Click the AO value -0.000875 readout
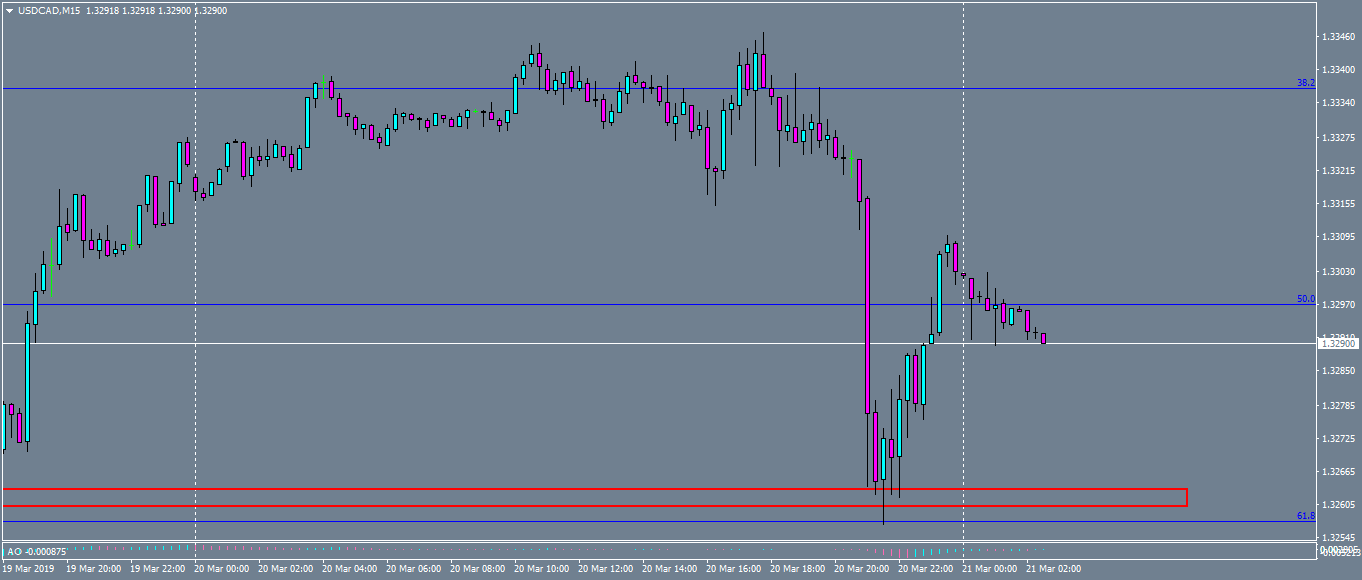This screenshot has width=1362, height=580. coord(44,551)
